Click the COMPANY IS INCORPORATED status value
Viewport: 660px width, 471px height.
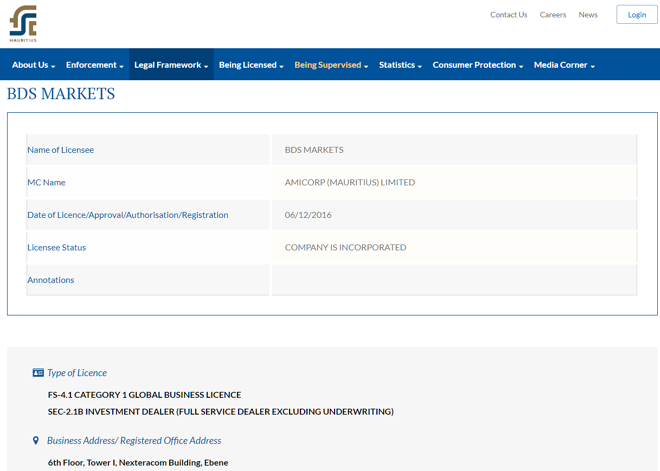(x=346, y=247)
